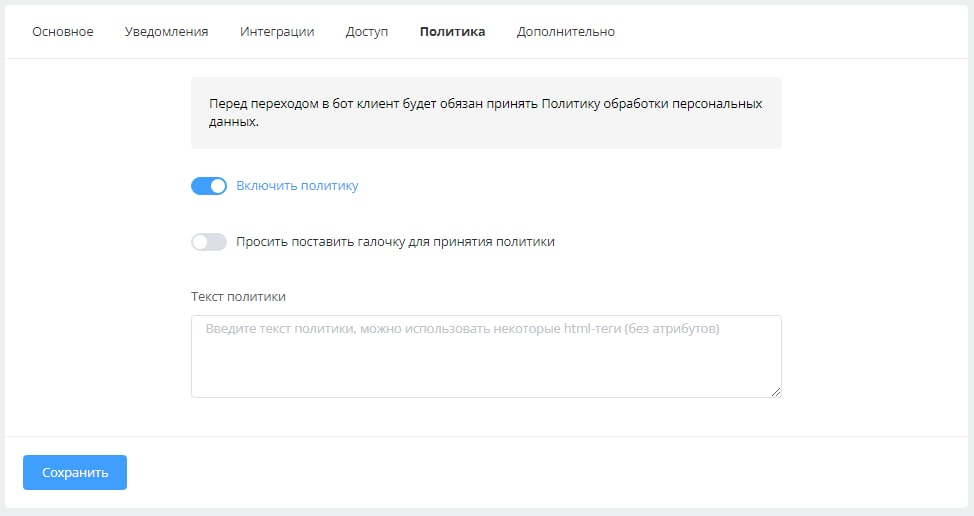
Task: Click the Просить поставить галочку label text
Action: pos(395,242)
